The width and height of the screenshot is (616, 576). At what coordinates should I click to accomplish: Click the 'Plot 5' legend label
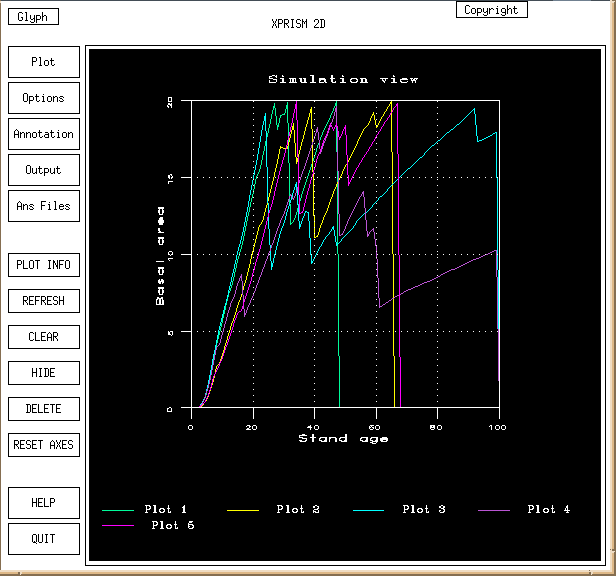pyautogui.click(x=173, y=525)
